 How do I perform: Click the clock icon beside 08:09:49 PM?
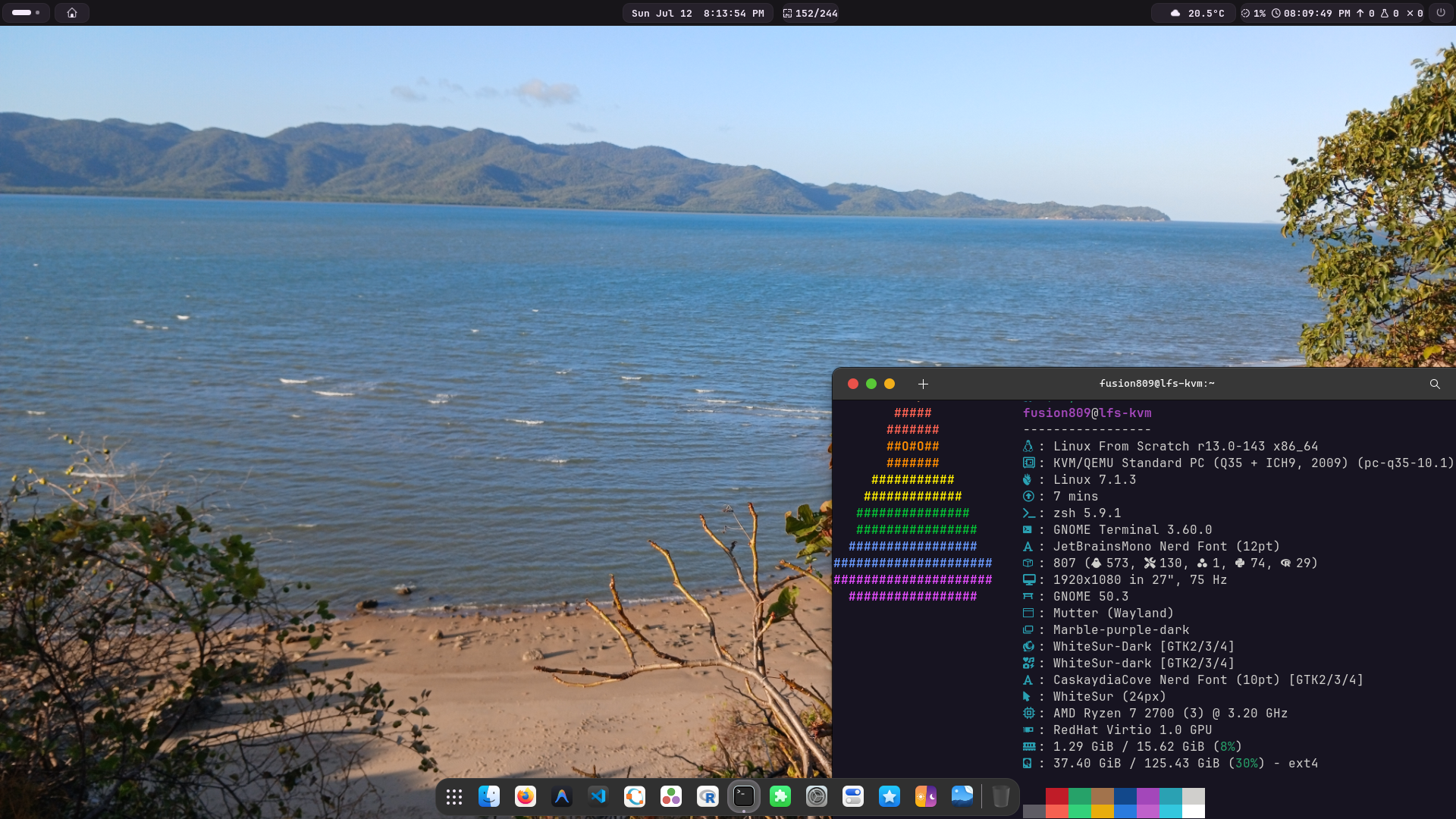[x=1276, y=14]
